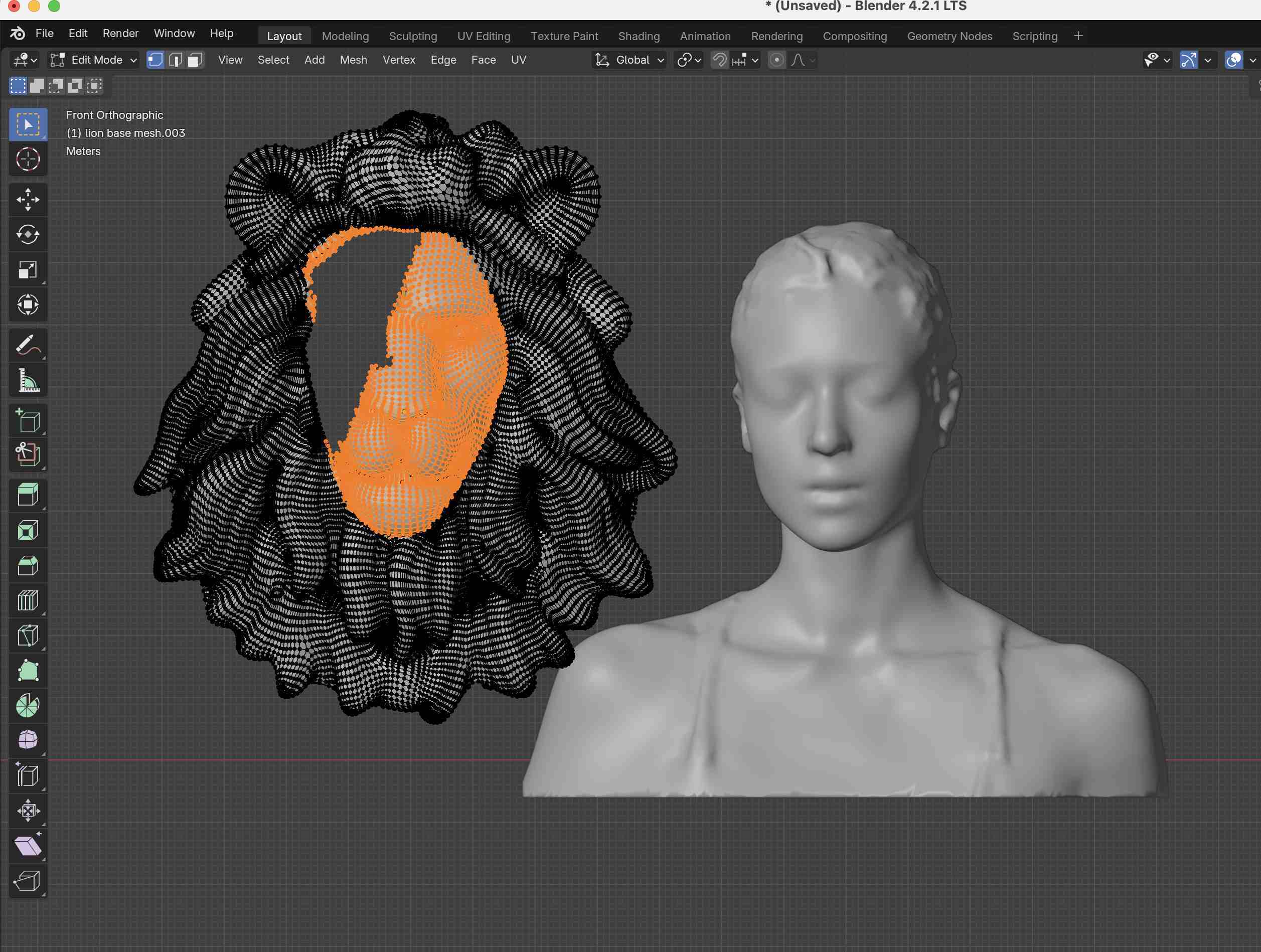
Task: Set selection mode to Subtract
Action: (56, 86)
